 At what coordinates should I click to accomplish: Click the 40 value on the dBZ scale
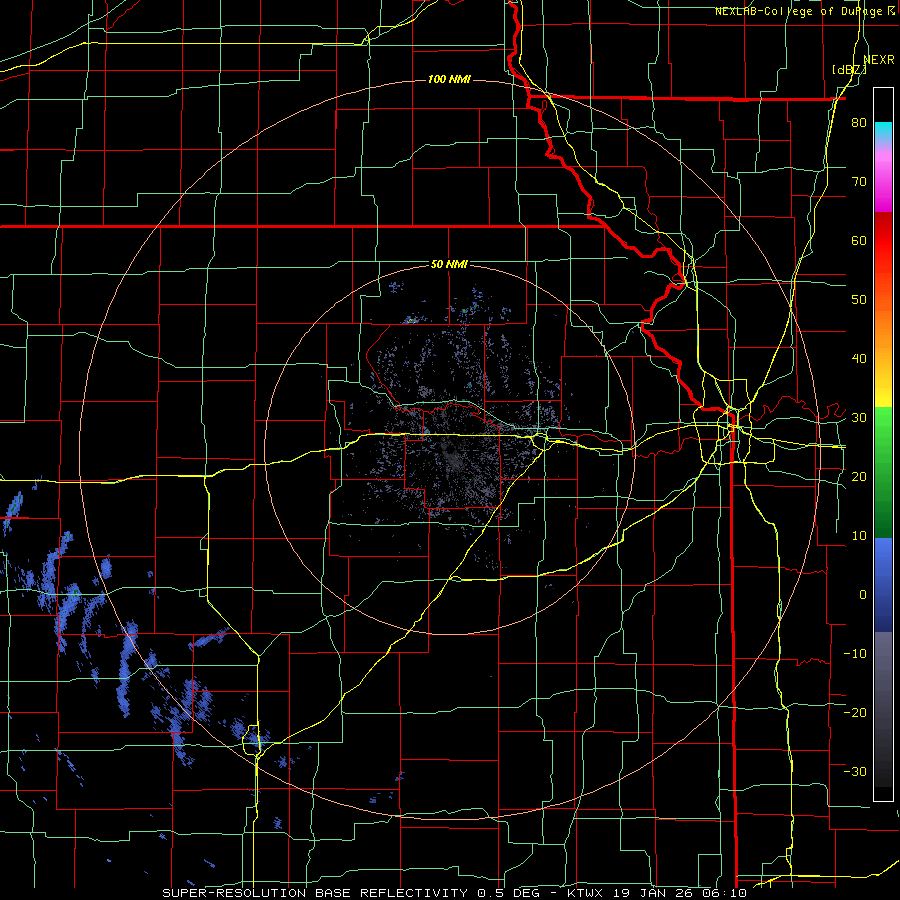point(859,359)
